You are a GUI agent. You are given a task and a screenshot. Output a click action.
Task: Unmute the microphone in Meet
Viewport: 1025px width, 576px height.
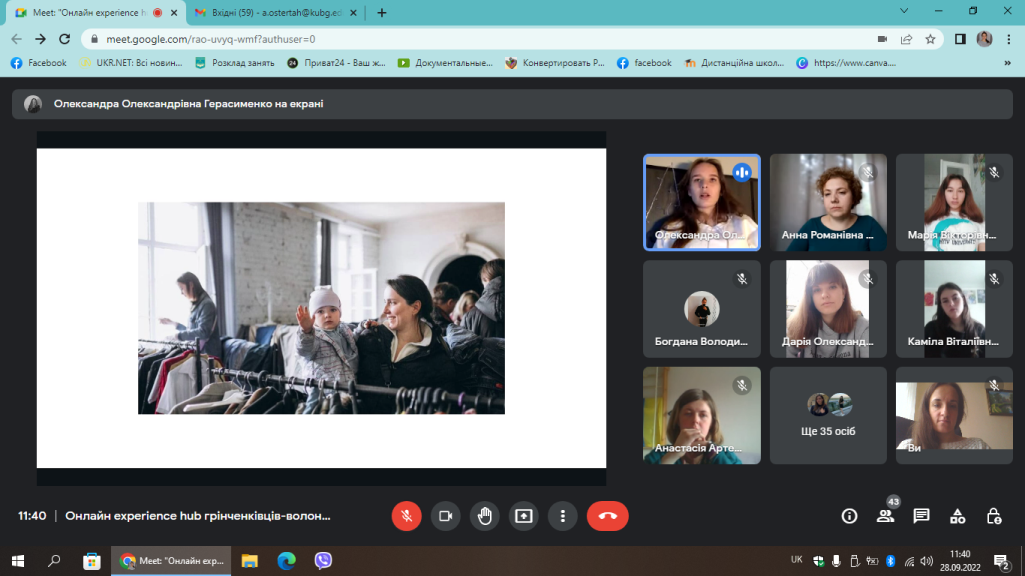406,516
